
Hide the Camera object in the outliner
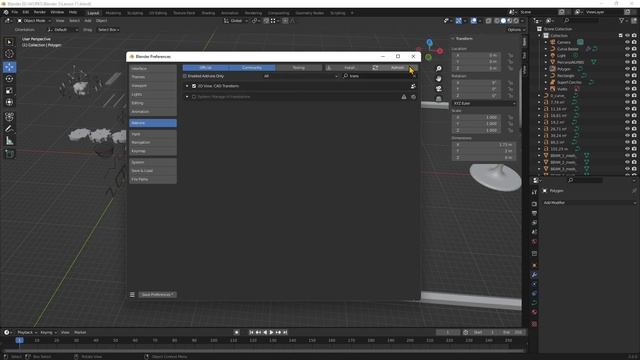[627, 42]
